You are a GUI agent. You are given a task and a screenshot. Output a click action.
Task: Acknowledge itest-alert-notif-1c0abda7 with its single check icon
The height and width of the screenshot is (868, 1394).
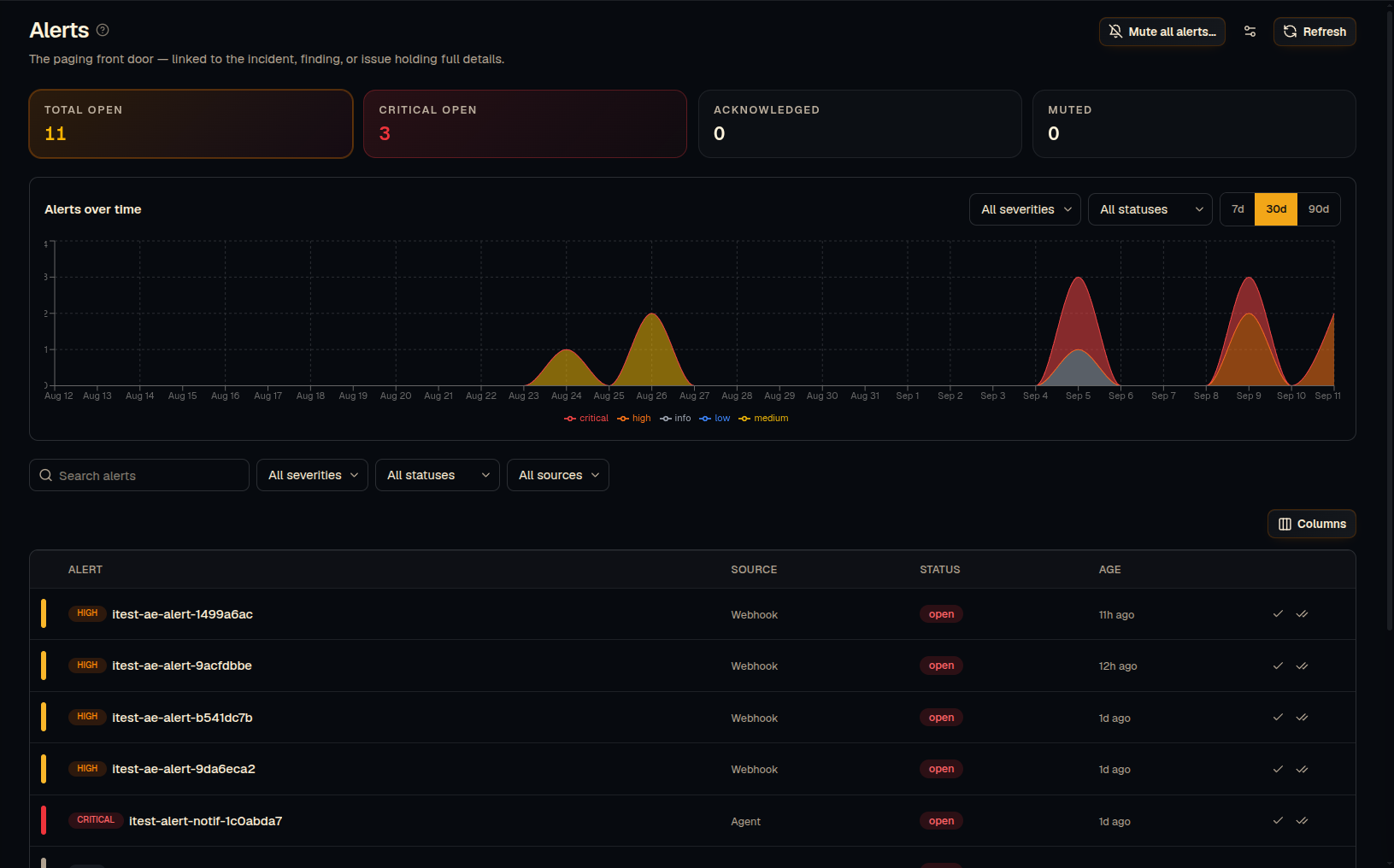1278,821
